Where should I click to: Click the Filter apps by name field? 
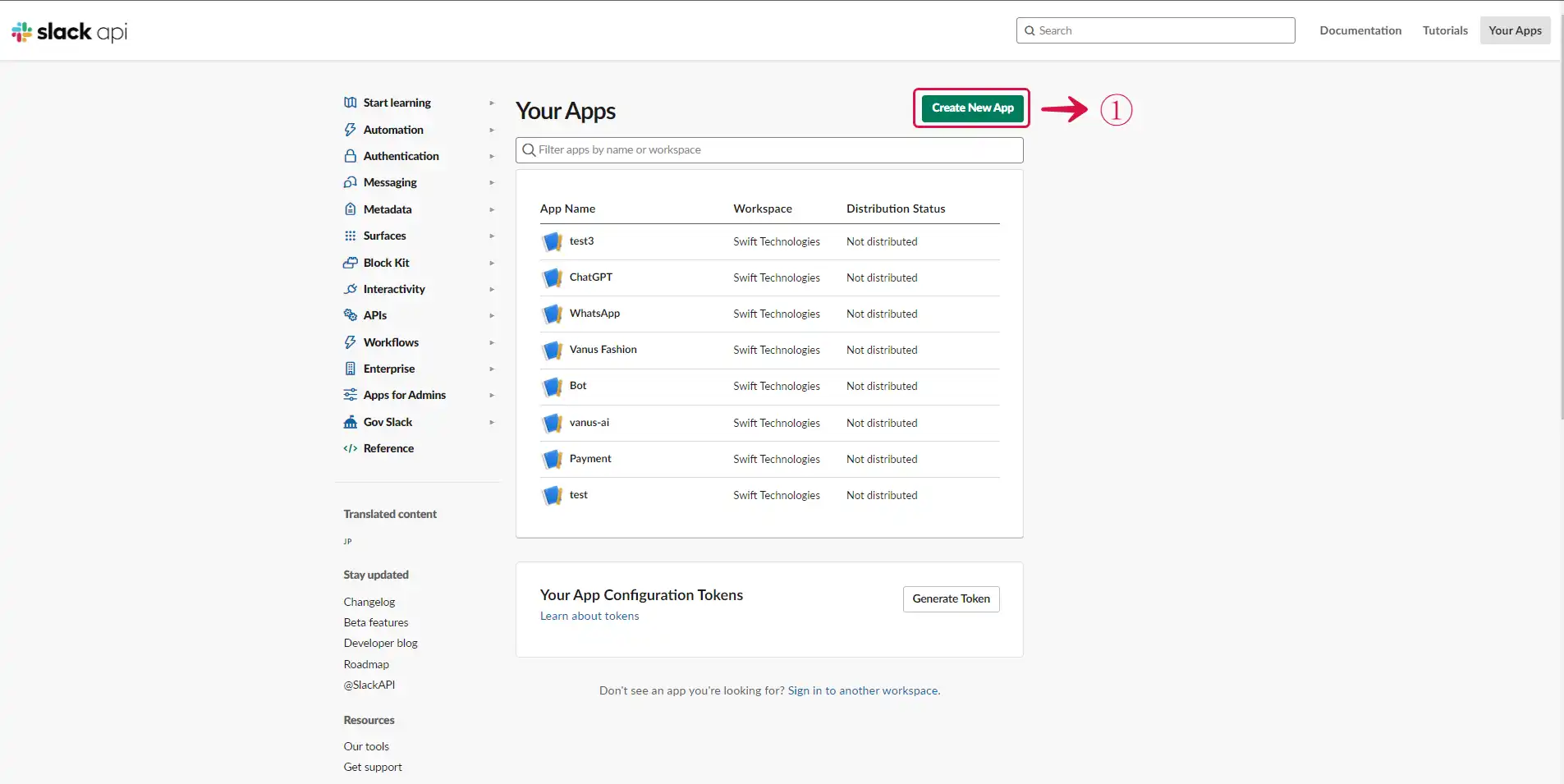[x=769, y=150]
